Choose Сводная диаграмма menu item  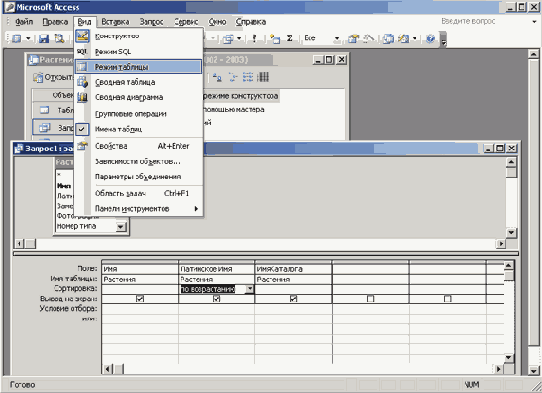[x=139, y=97]
